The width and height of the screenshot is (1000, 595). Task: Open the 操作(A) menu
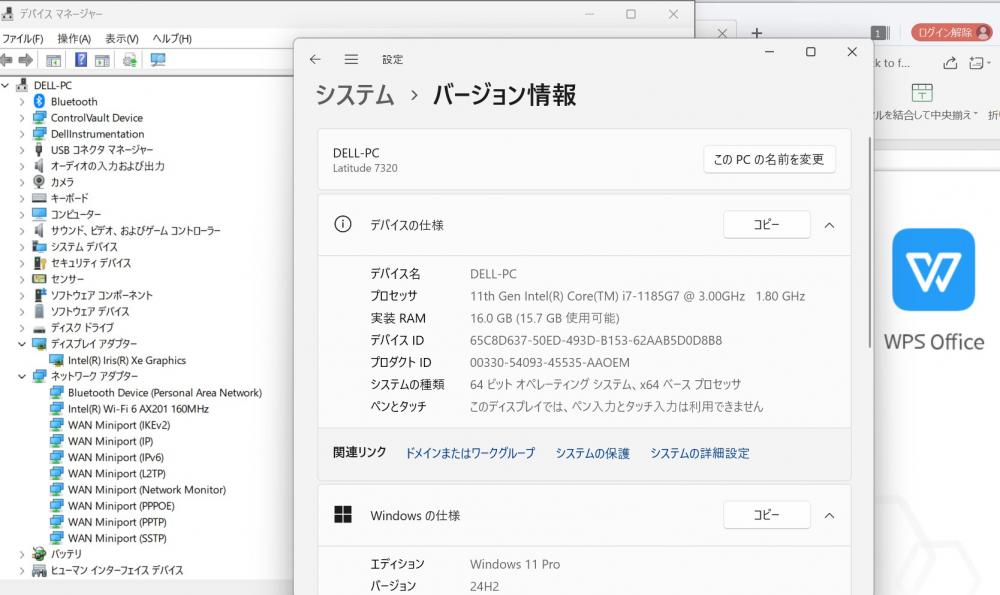(74, 39)
